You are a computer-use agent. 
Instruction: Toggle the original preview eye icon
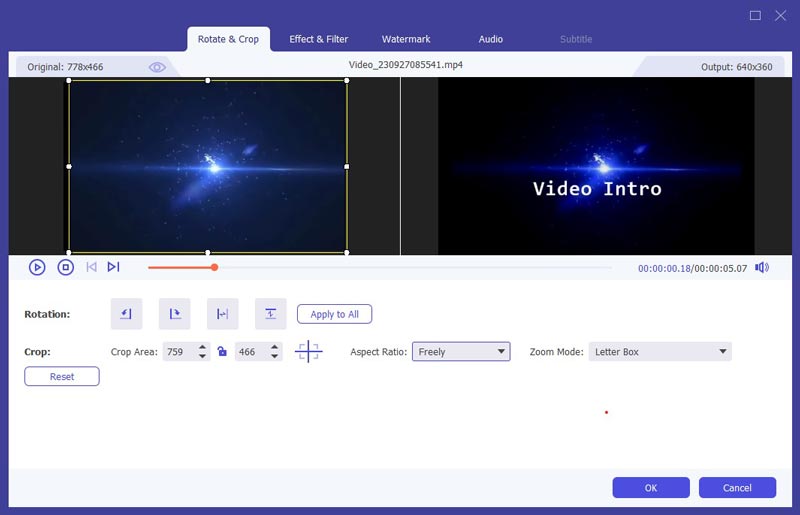pos(157,67)
